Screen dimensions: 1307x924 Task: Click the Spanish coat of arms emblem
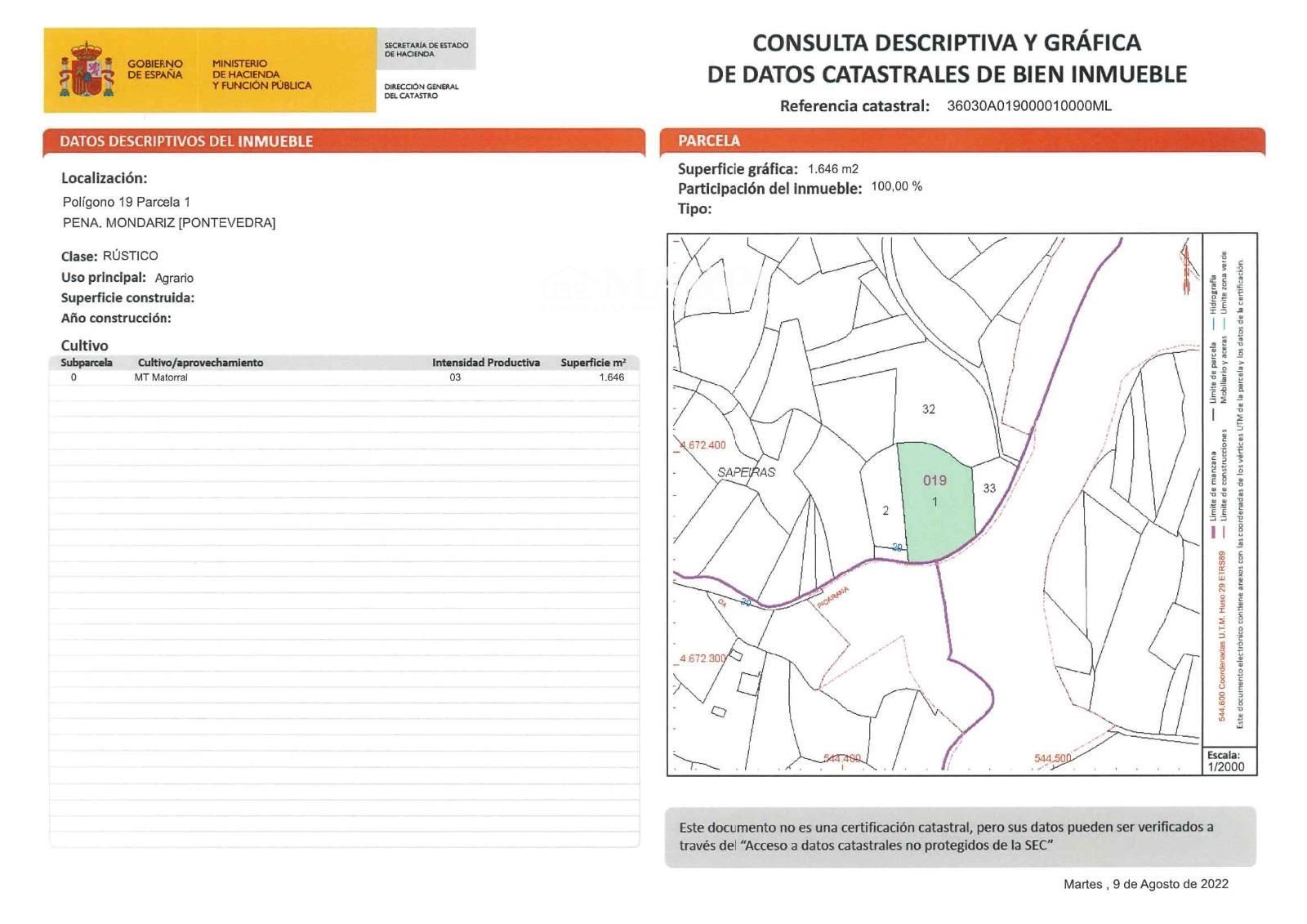[x=85, y=69]
